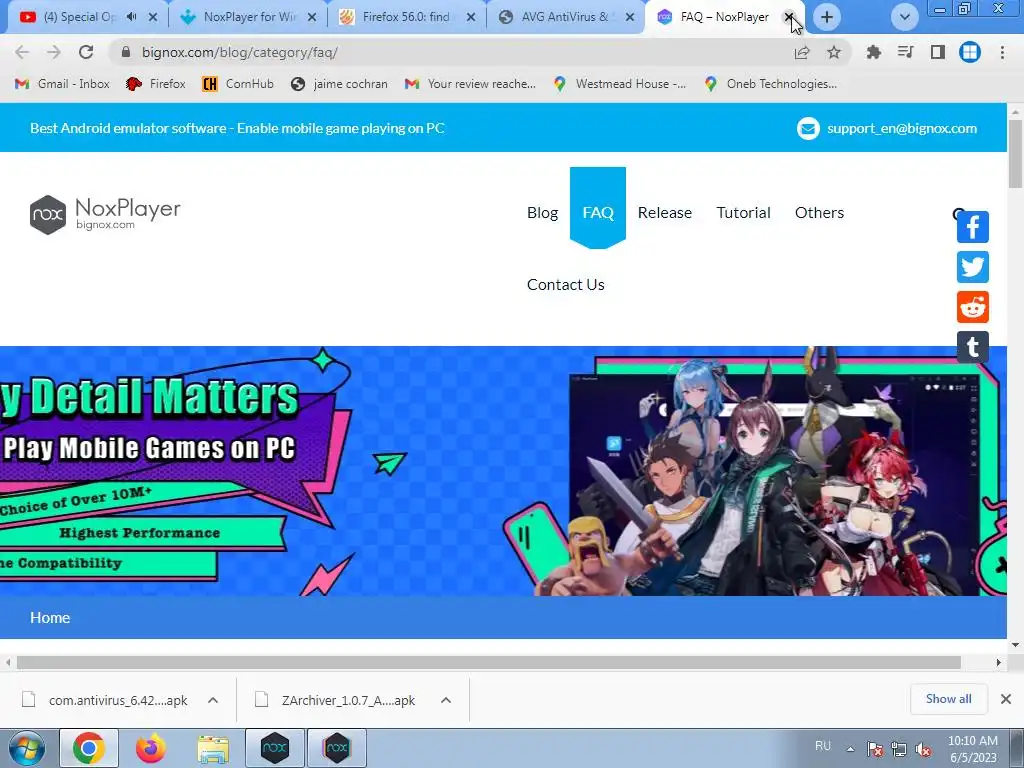
Task: Click the Every Detail Matters banner
Action: click(x=503, y=471)
